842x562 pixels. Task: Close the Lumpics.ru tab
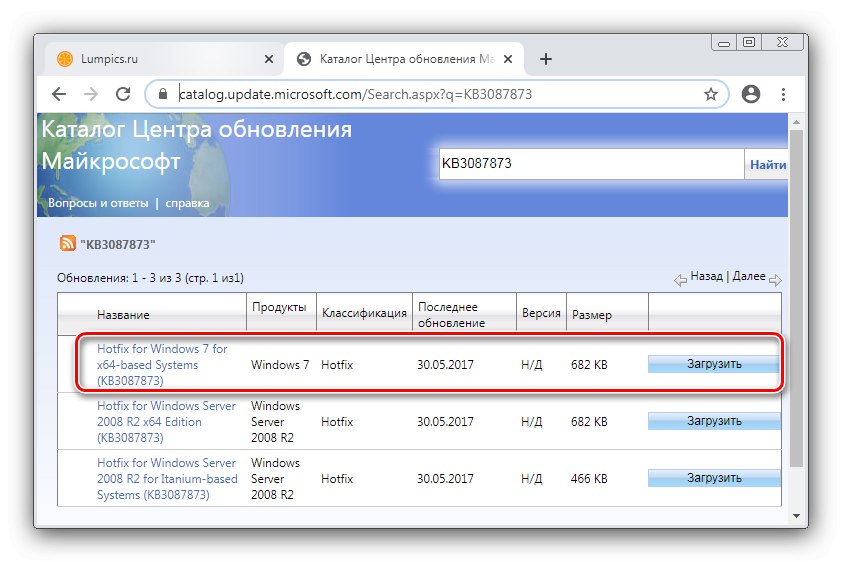pos(269,59)
